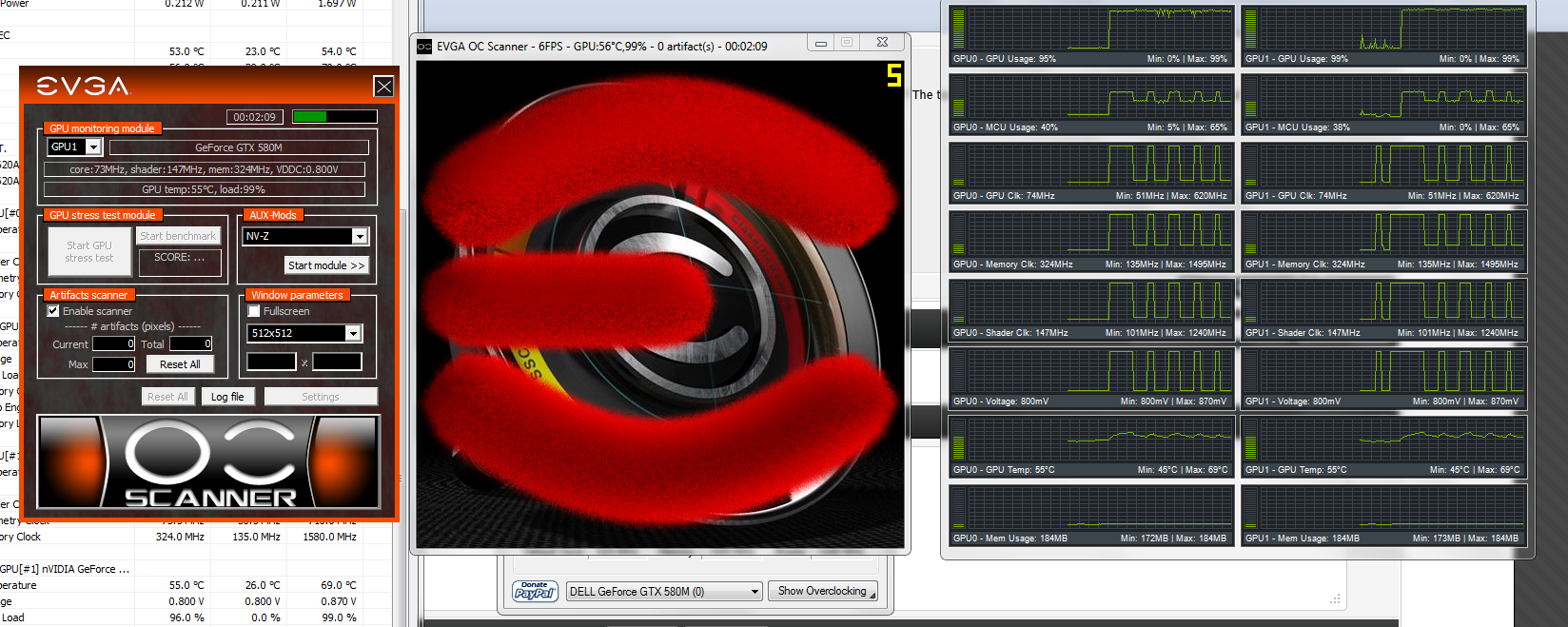Click the GPU1 GPU Usage level meter
1568x627 pixels.
point(1250,29)
